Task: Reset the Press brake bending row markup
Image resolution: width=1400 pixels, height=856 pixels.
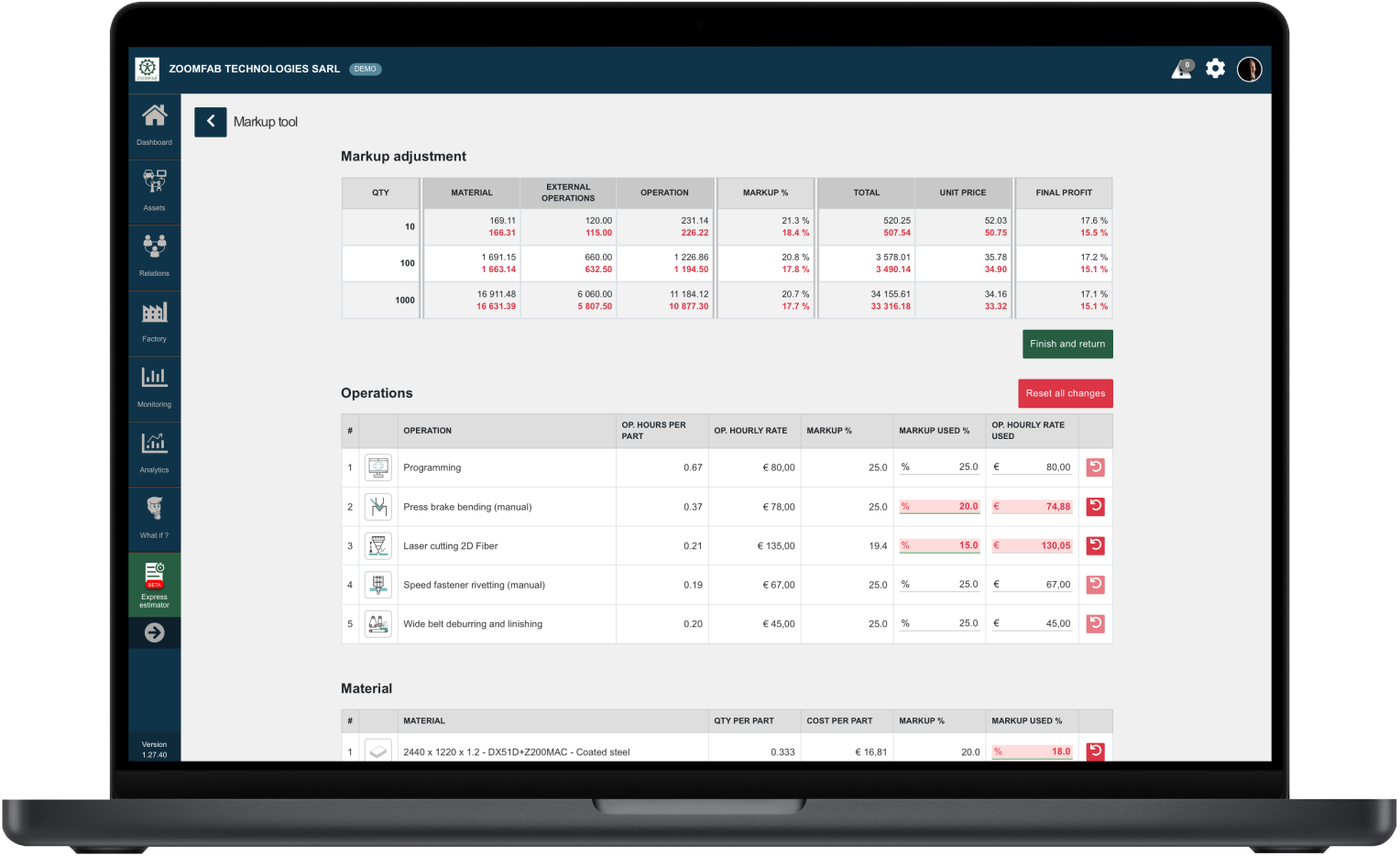Action: pos(1095,506)
